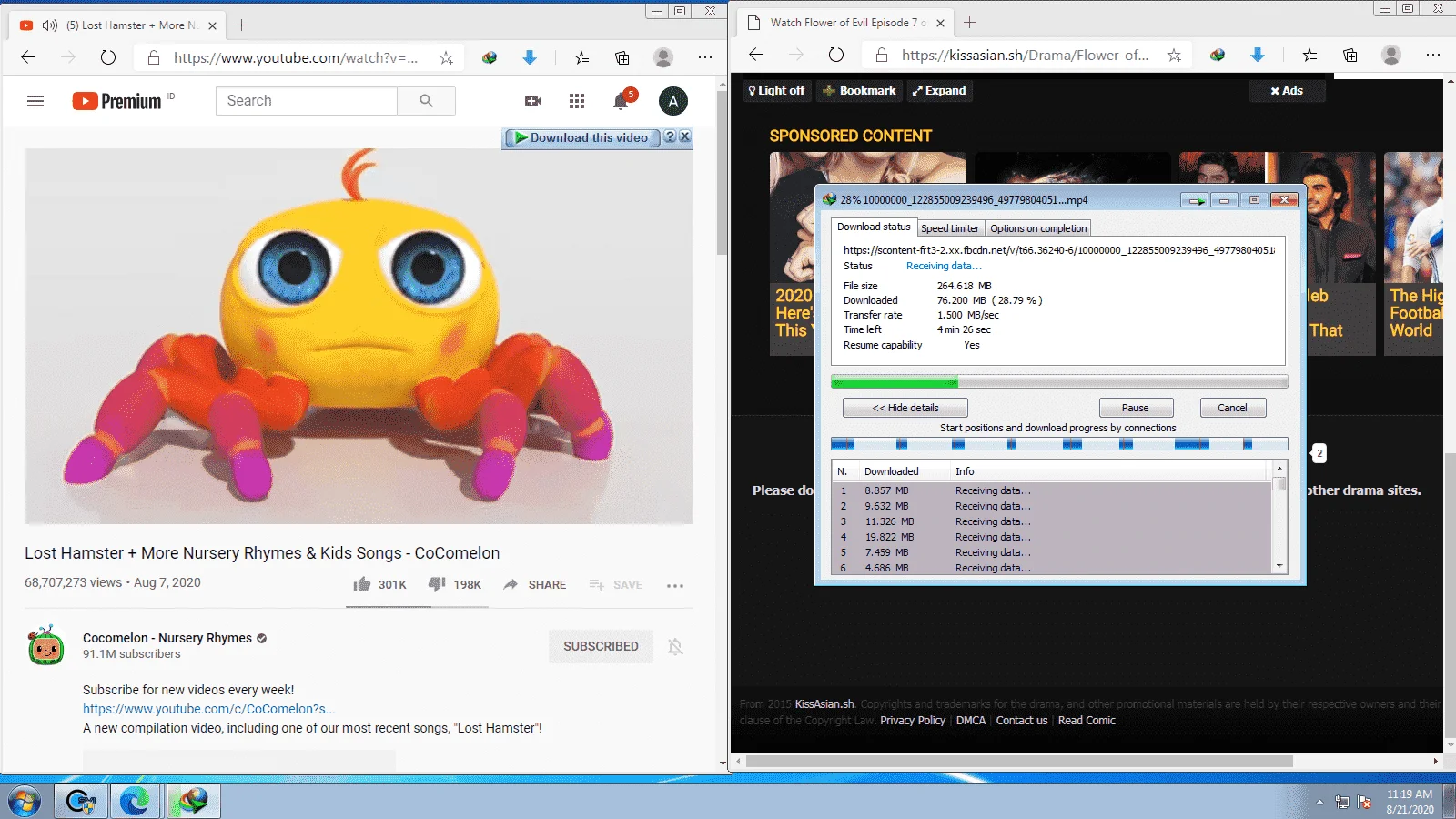
Task: Pause the IDM download
Action: [x=1136, y=408]
